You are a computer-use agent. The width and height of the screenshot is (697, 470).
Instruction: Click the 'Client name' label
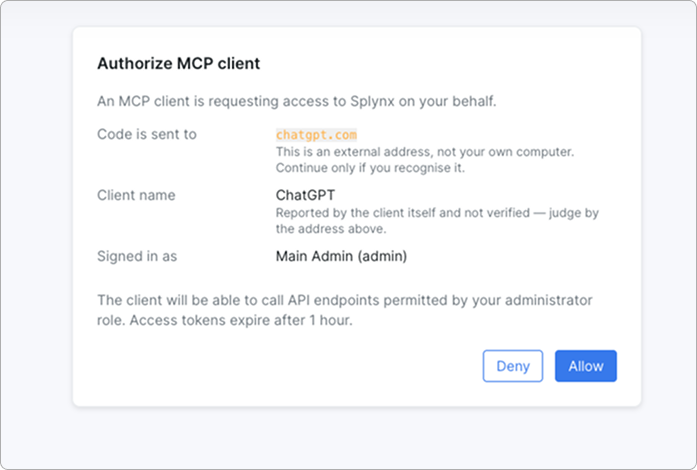click(136, 195)
